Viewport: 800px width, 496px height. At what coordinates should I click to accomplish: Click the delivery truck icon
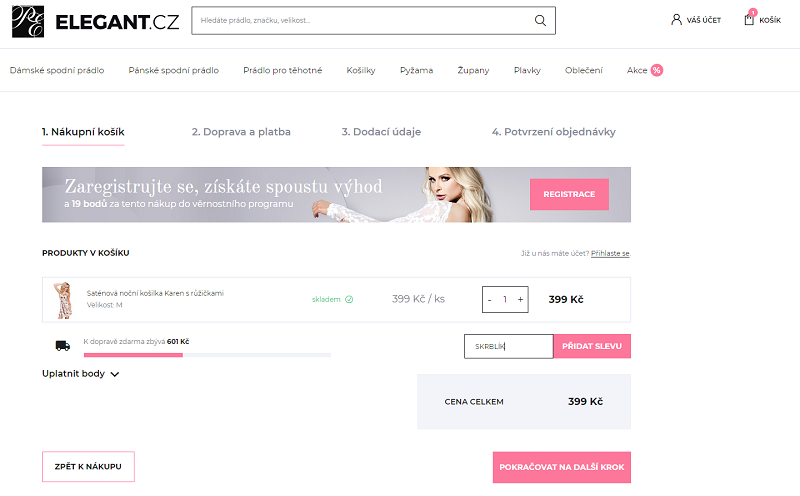pos(63,346)
